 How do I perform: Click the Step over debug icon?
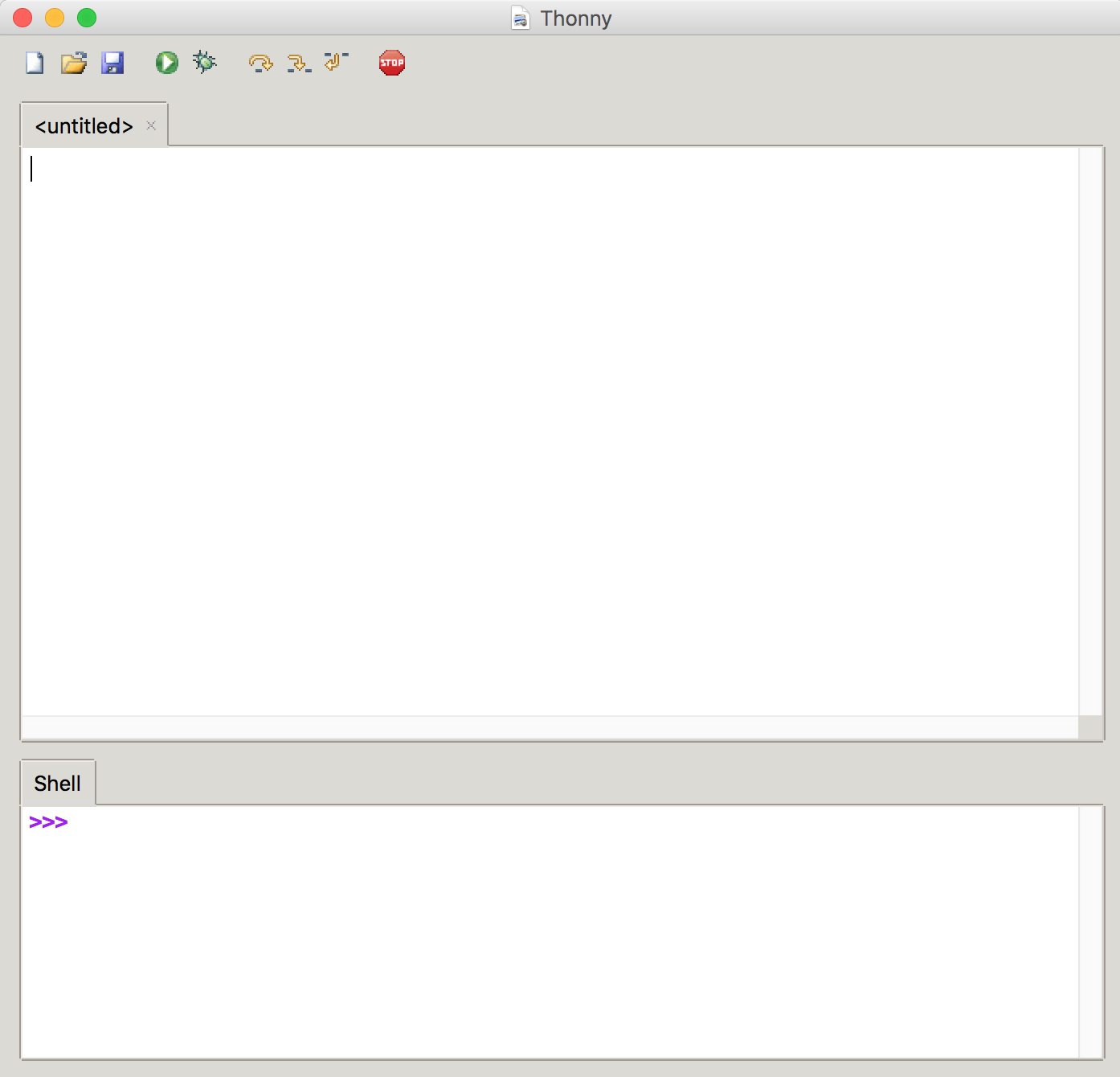(x=260, y=63)
